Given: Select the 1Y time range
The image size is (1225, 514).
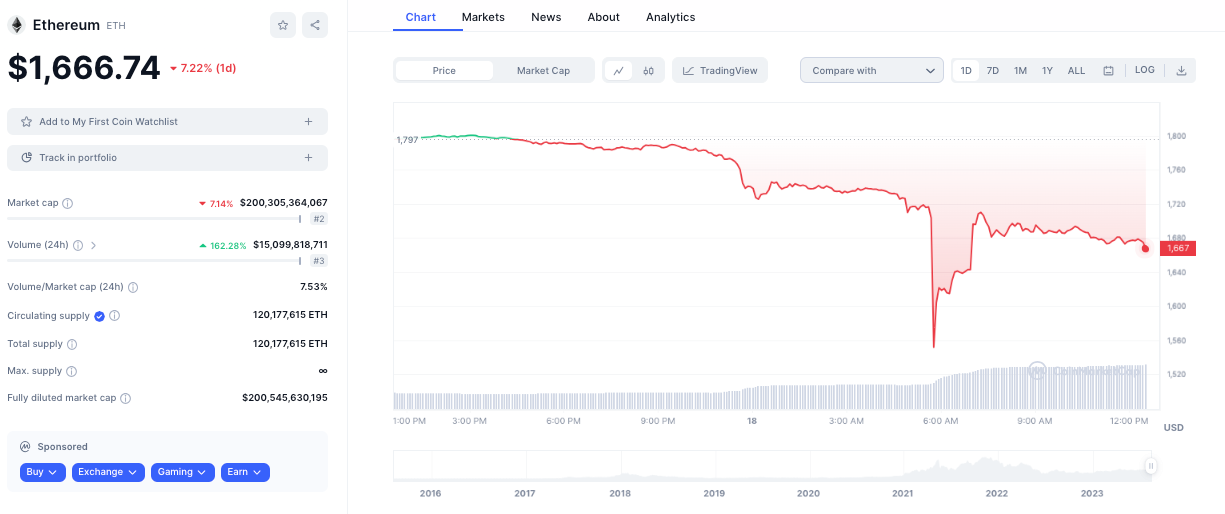Looking at the screenshot, I should click(1047, 71).
